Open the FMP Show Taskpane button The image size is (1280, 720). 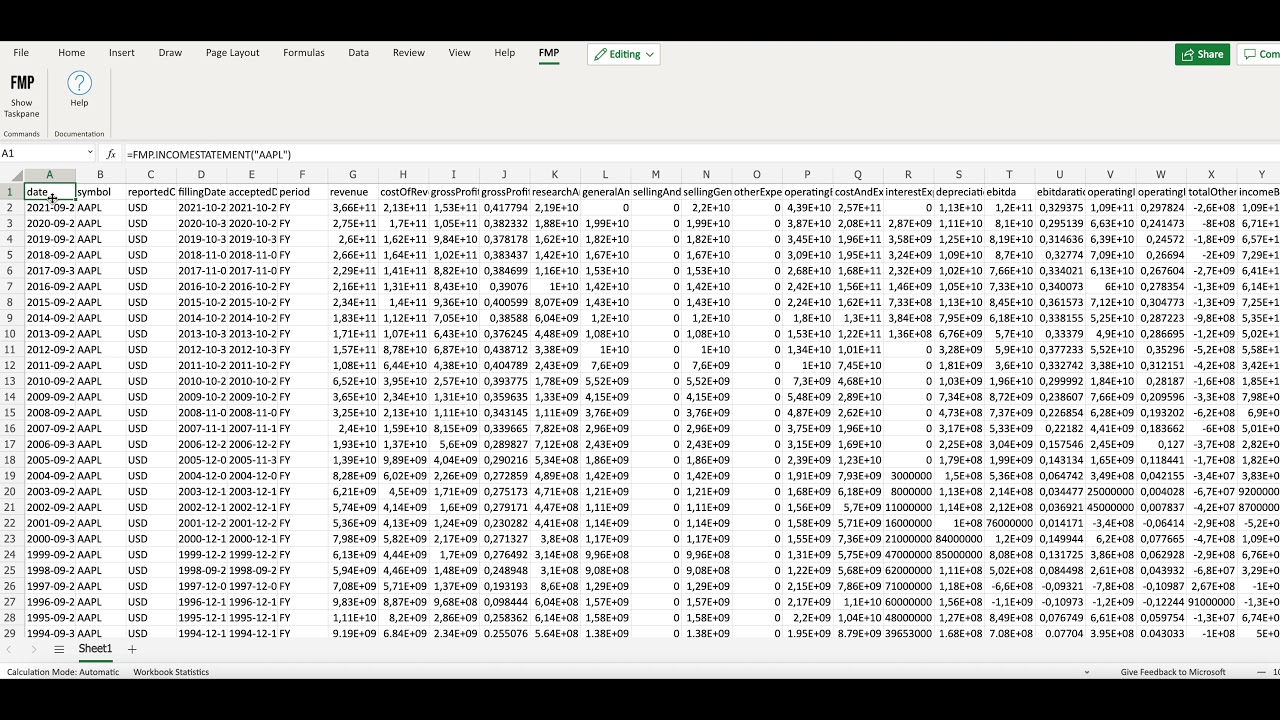click(22, 95)
